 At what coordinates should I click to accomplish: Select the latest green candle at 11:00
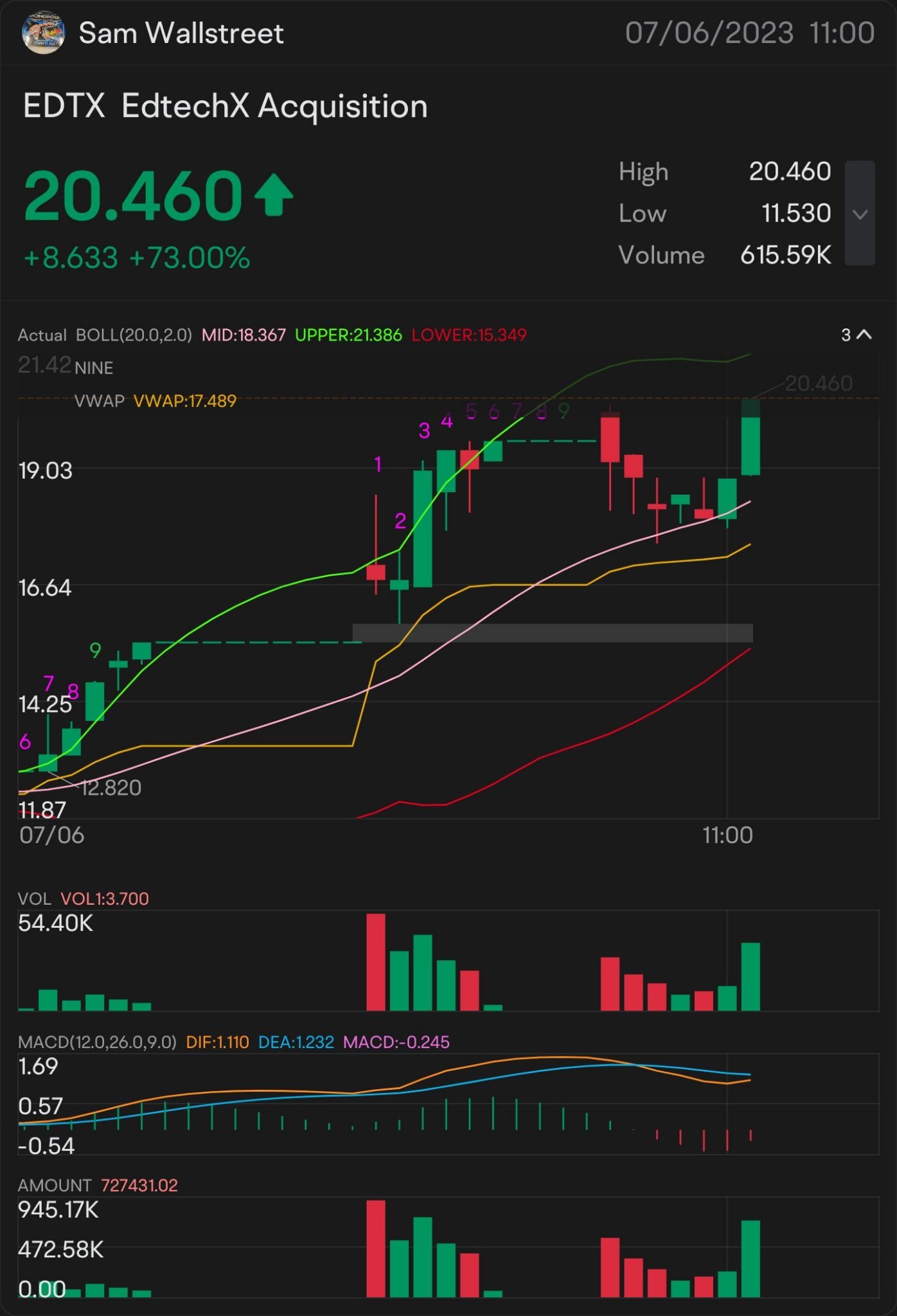pos(750,437)
